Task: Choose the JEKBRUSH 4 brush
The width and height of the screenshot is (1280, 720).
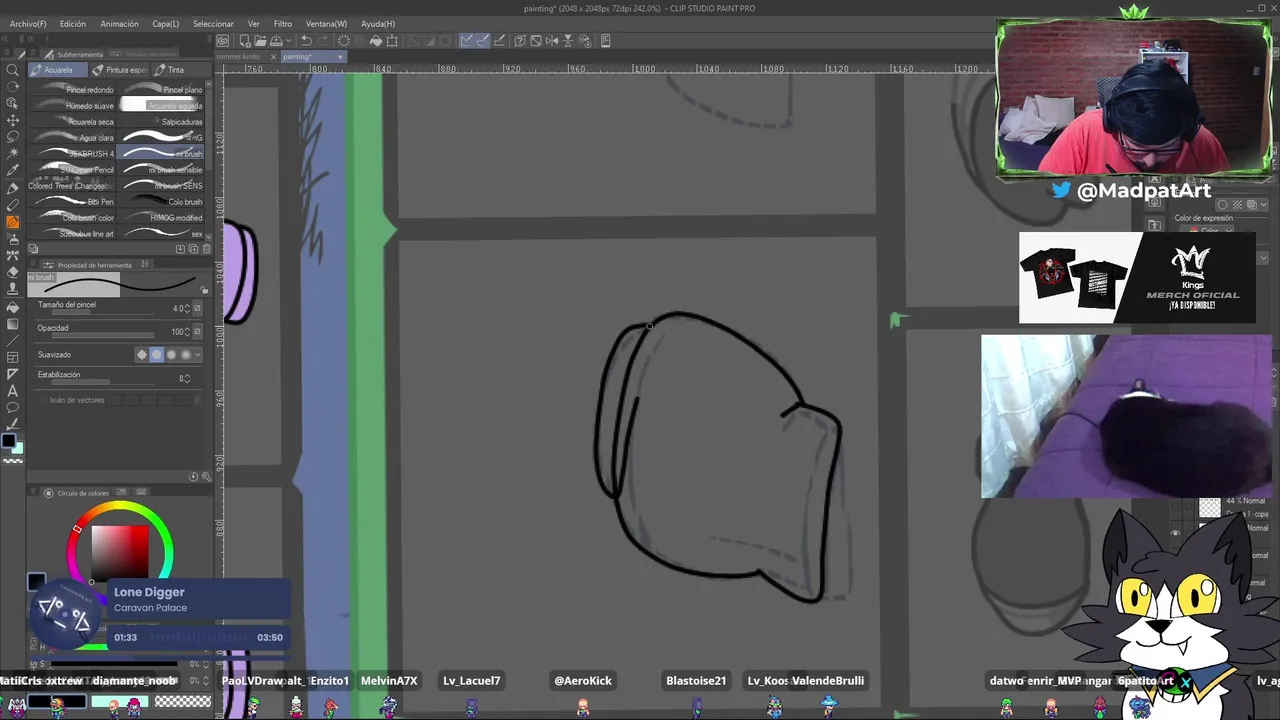Action: 74,154
